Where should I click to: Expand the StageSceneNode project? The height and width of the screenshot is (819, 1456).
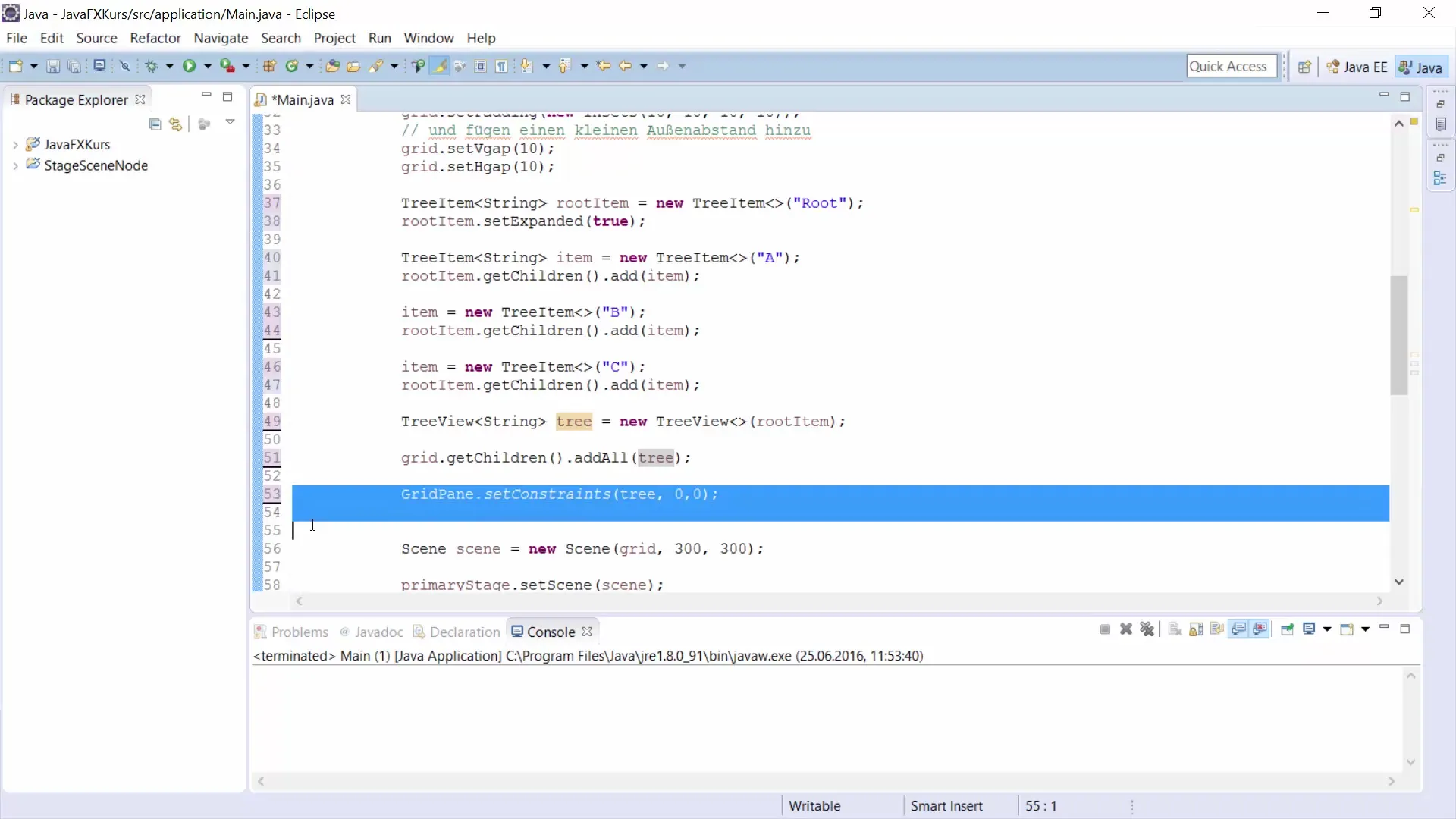(x=15, y=165)
